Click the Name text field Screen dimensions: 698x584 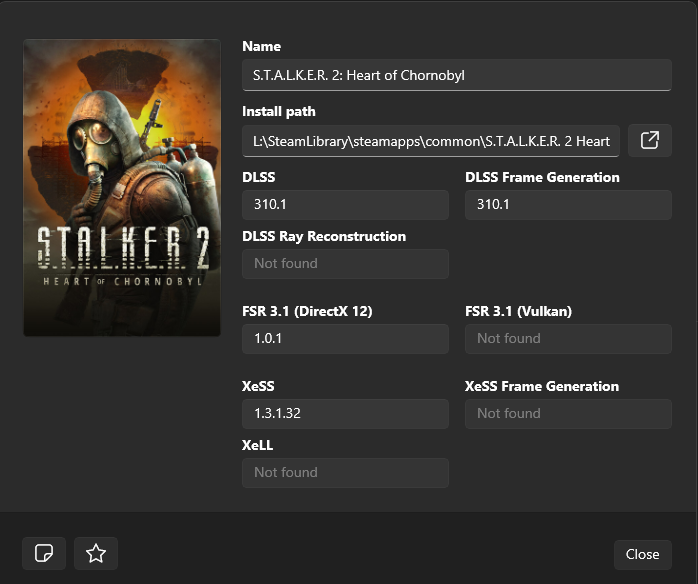point(456,75)
